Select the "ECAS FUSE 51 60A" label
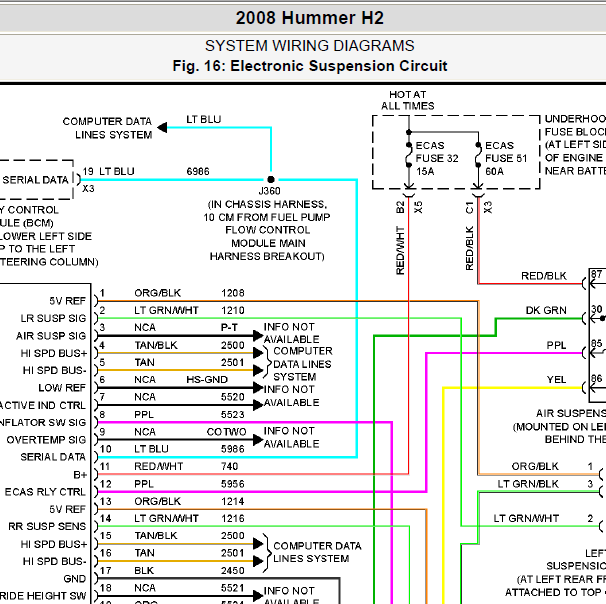 pos(506,158)
